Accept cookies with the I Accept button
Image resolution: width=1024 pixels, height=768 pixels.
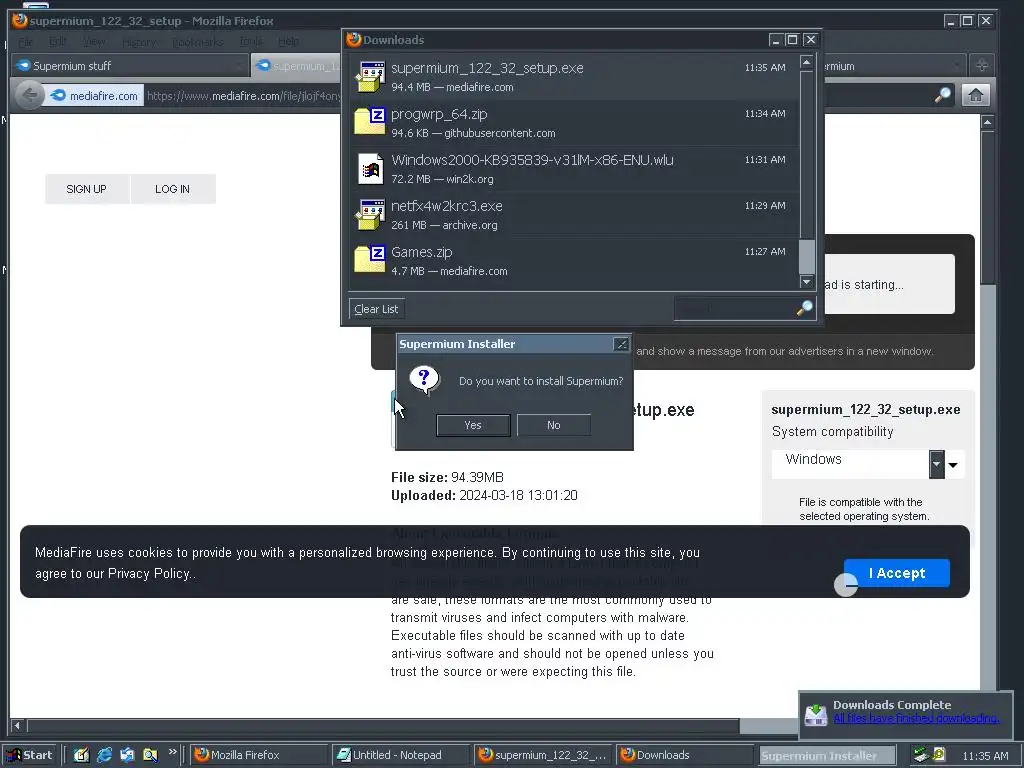coord(897,573)
